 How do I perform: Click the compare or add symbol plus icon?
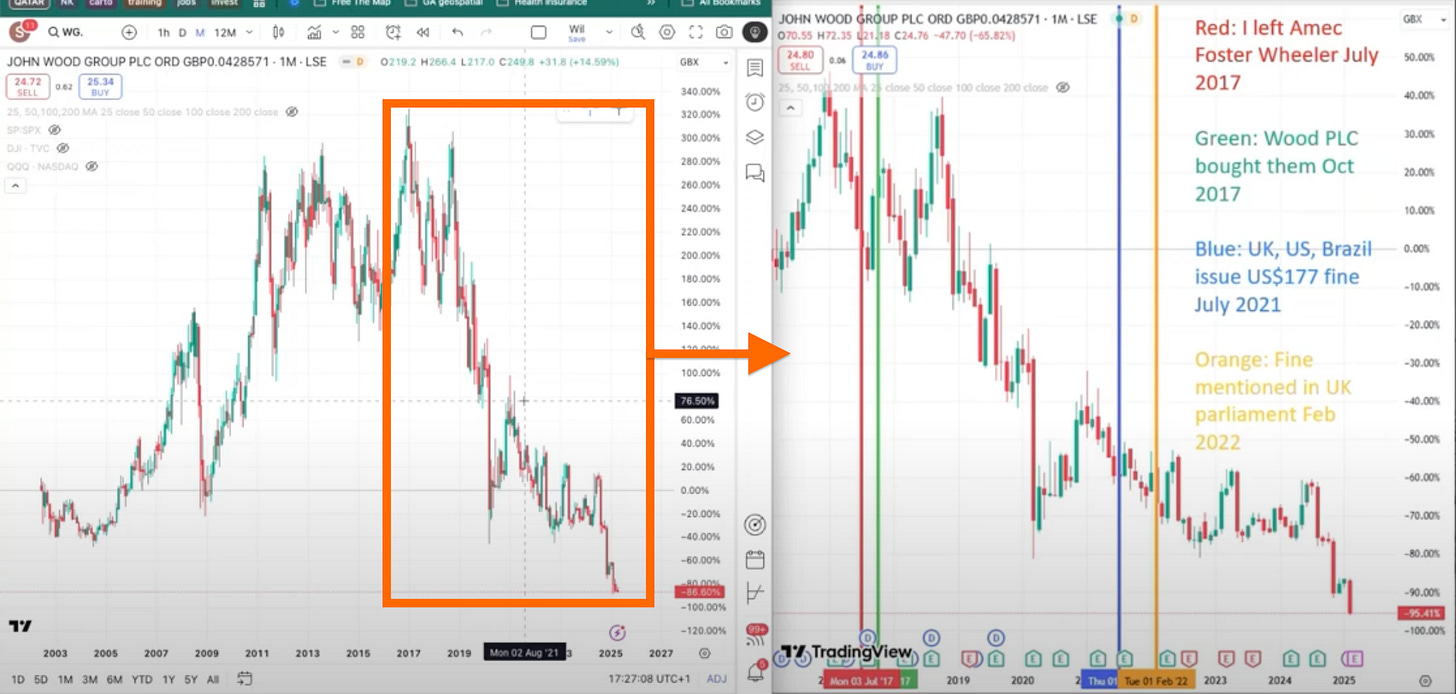pyautogui.click(x=129, y=33)
